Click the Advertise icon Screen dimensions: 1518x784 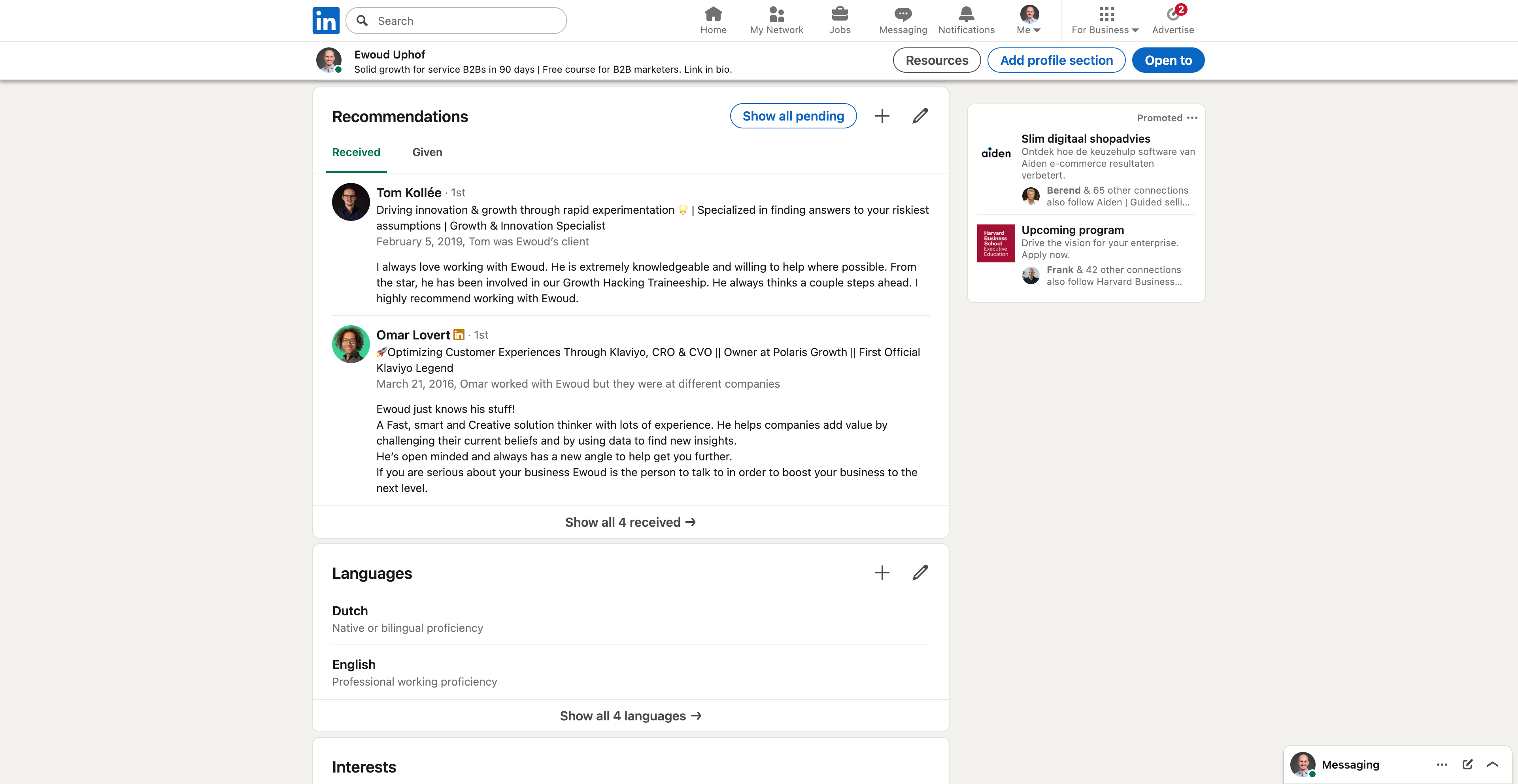(1172, 14)
